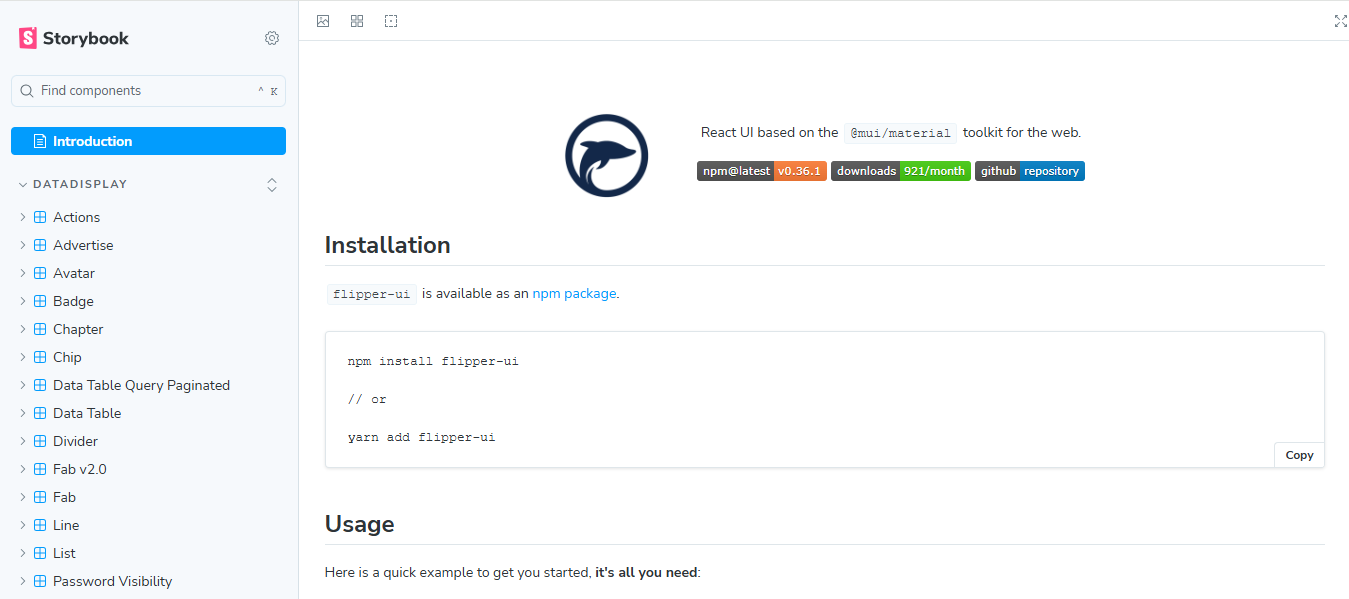Click the Advertise component grid icon
1349x599 pixels.
click(x=40, y=245)
